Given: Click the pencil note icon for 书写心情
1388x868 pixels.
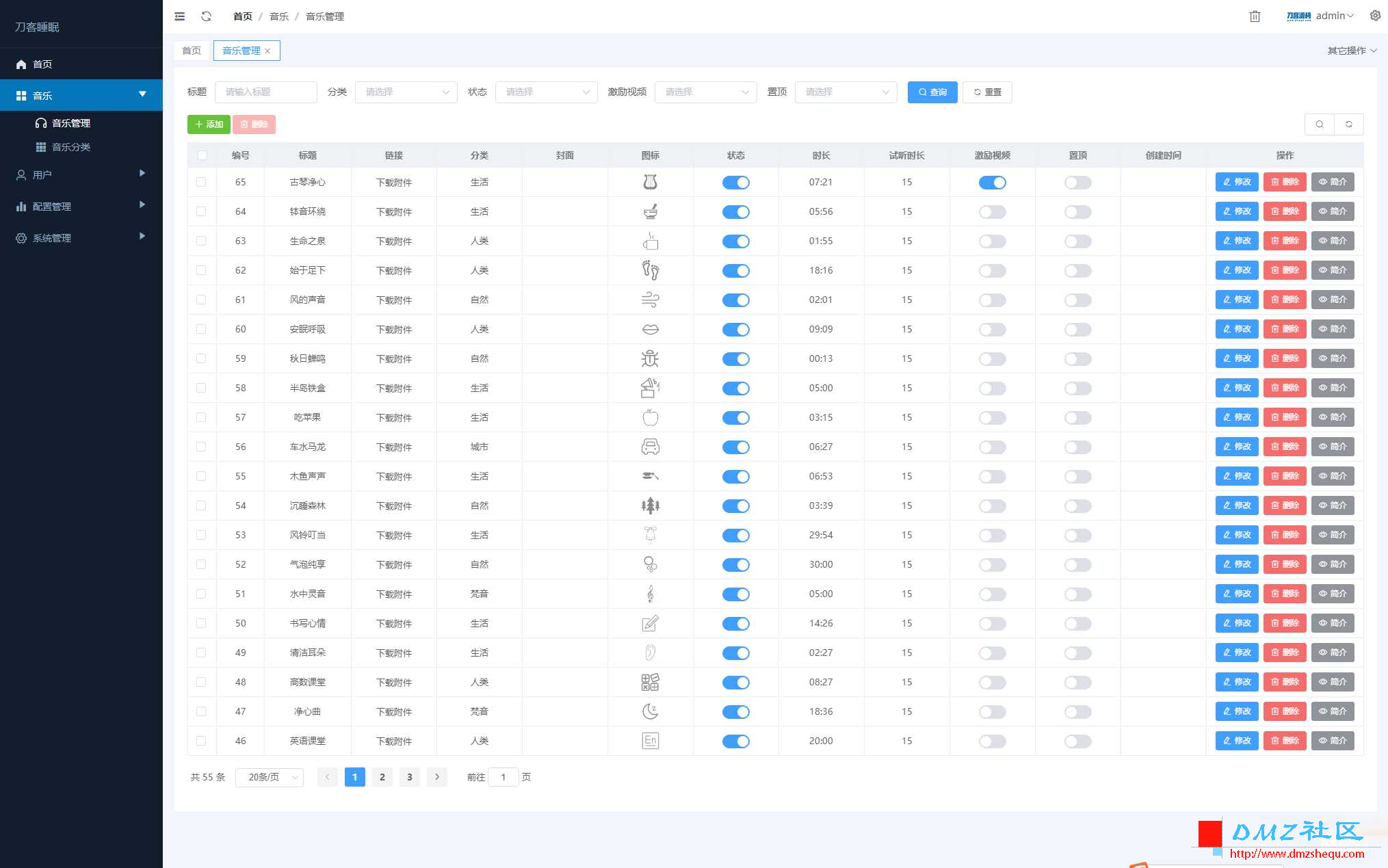Looking at the screenshot, I should [x=650, y=623].
